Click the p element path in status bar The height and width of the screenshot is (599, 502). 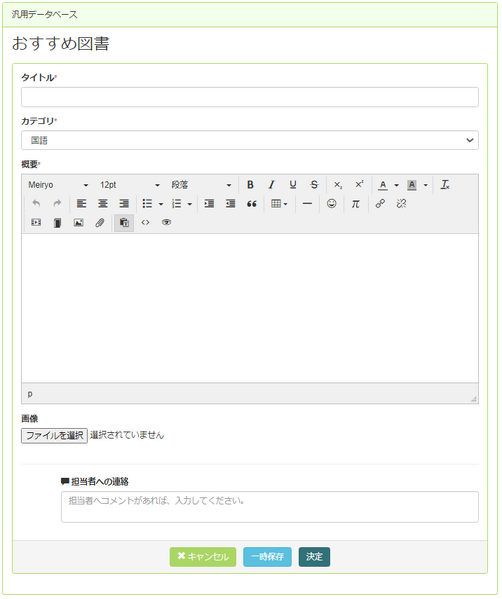[x=30, y=393]
